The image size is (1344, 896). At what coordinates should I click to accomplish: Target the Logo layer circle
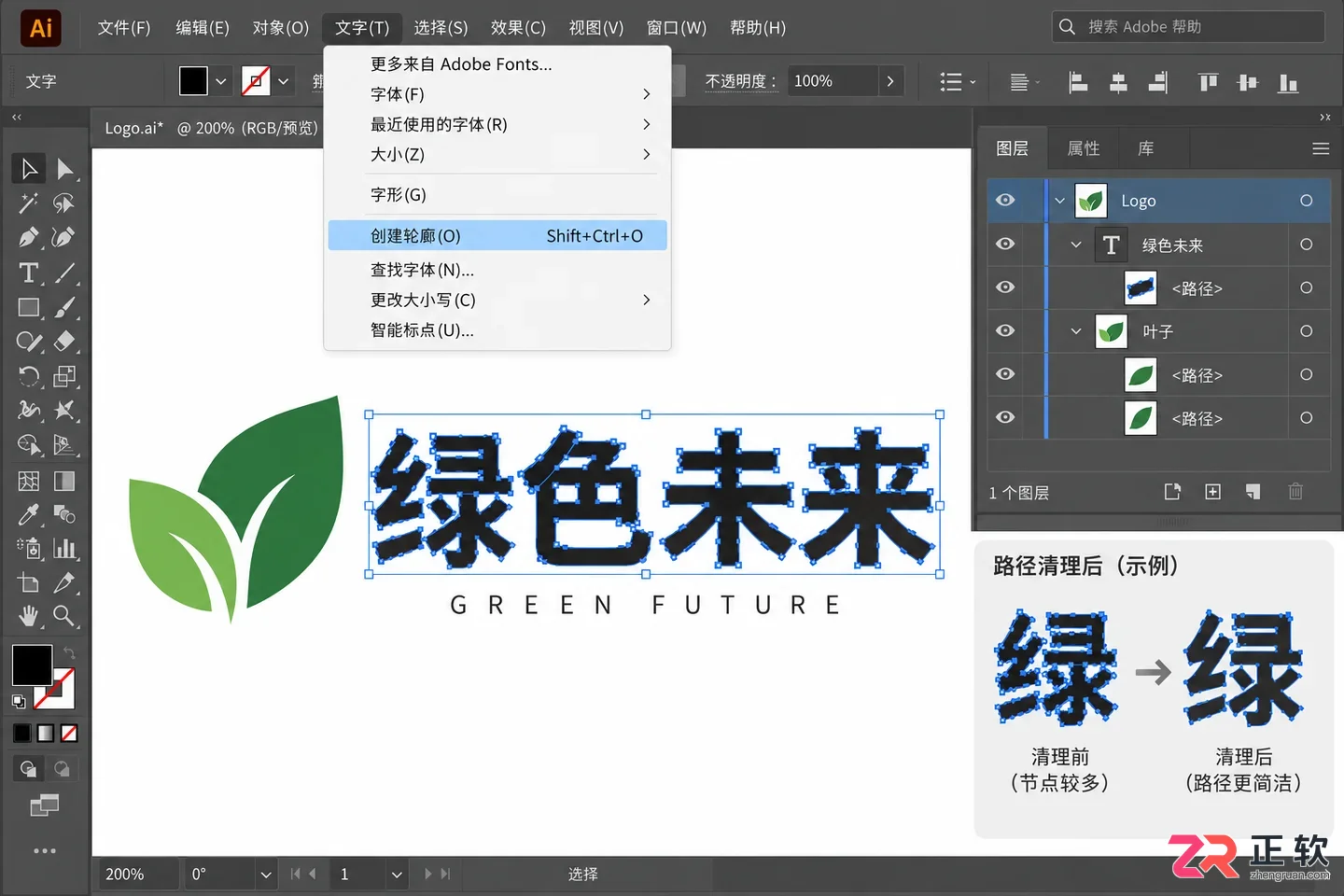tap(1306, 201)
